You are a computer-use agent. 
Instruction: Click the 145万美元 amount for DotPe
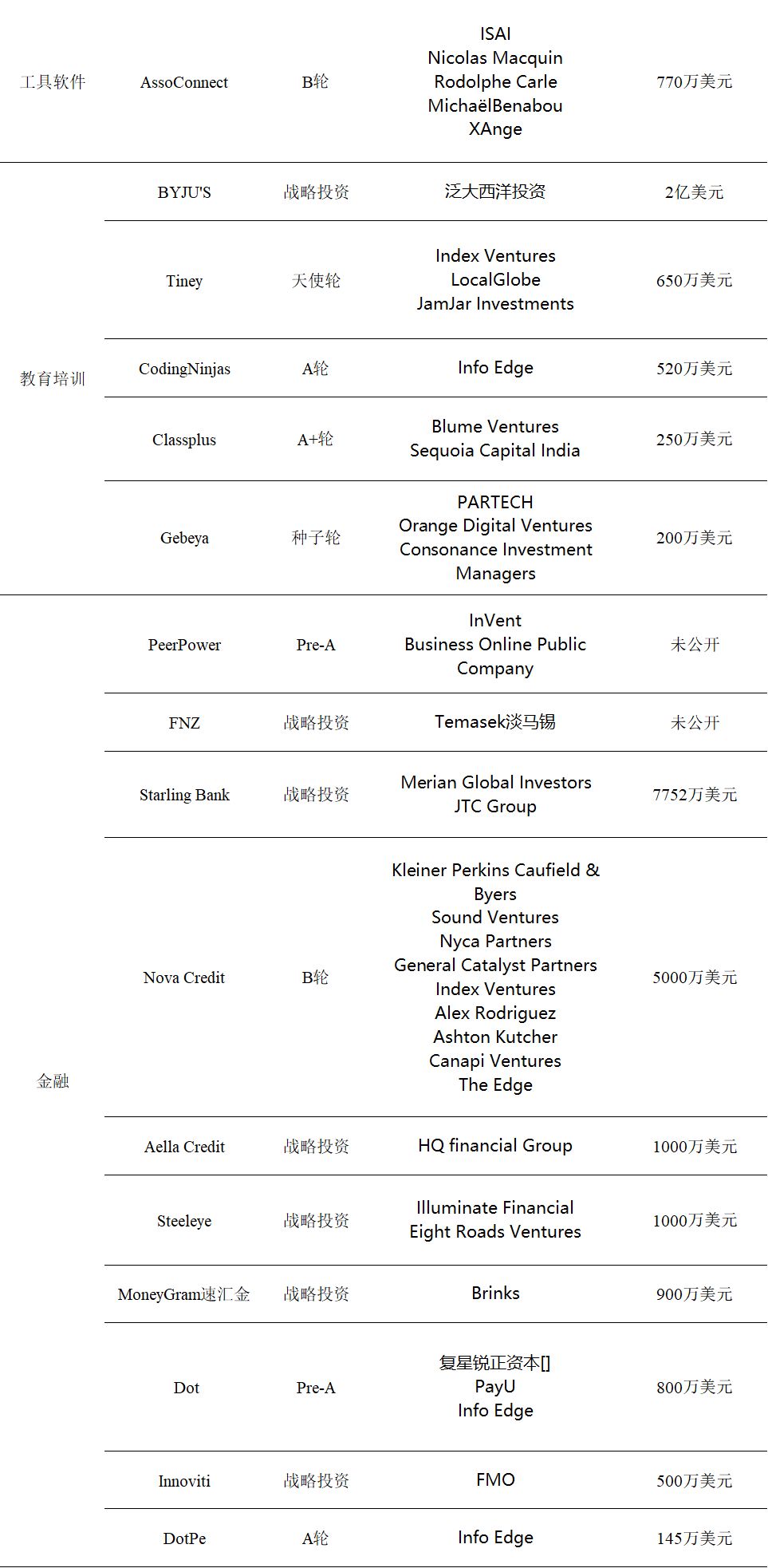pyautogui.click(x=694, y=1538)
